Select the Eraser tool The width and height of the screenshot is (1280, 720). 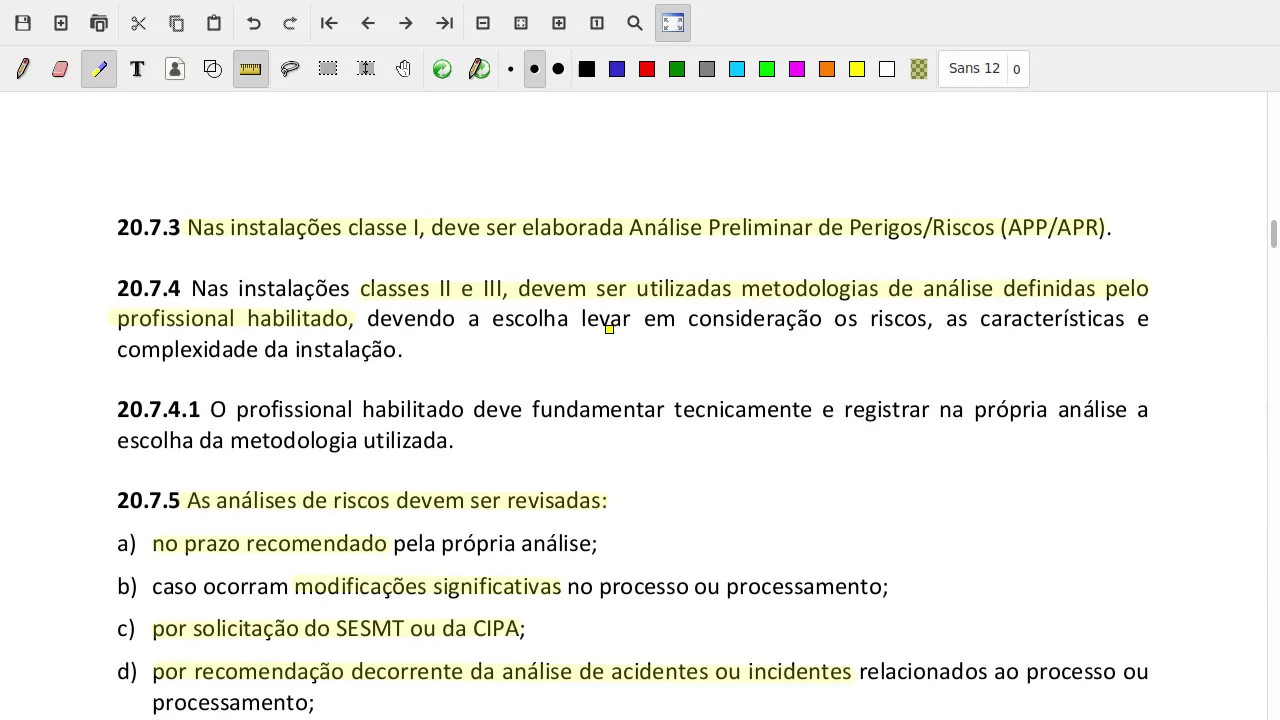60,69
